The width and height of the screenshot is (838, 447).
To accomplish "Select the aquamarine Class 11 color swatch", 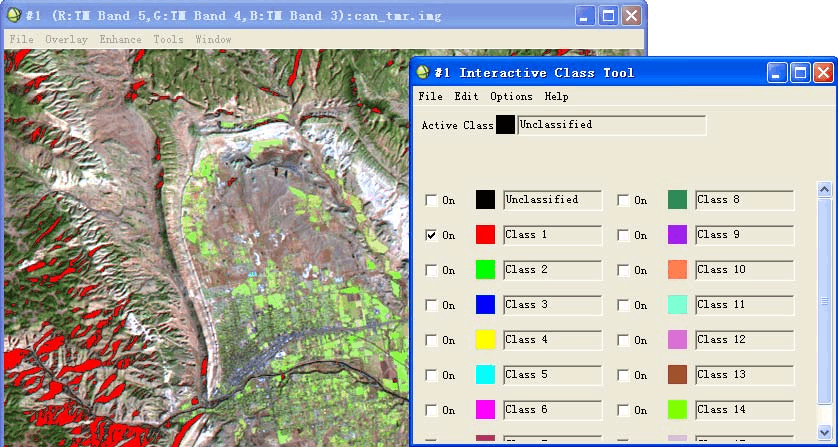I will point(677,305).
